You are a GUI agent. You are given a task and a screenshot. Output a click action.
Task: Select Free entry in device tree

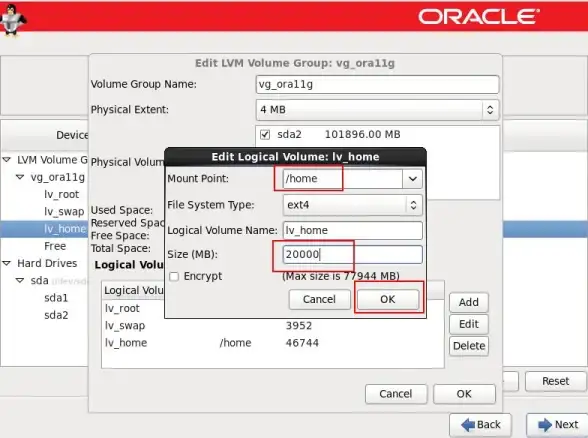tap(55, 246)
